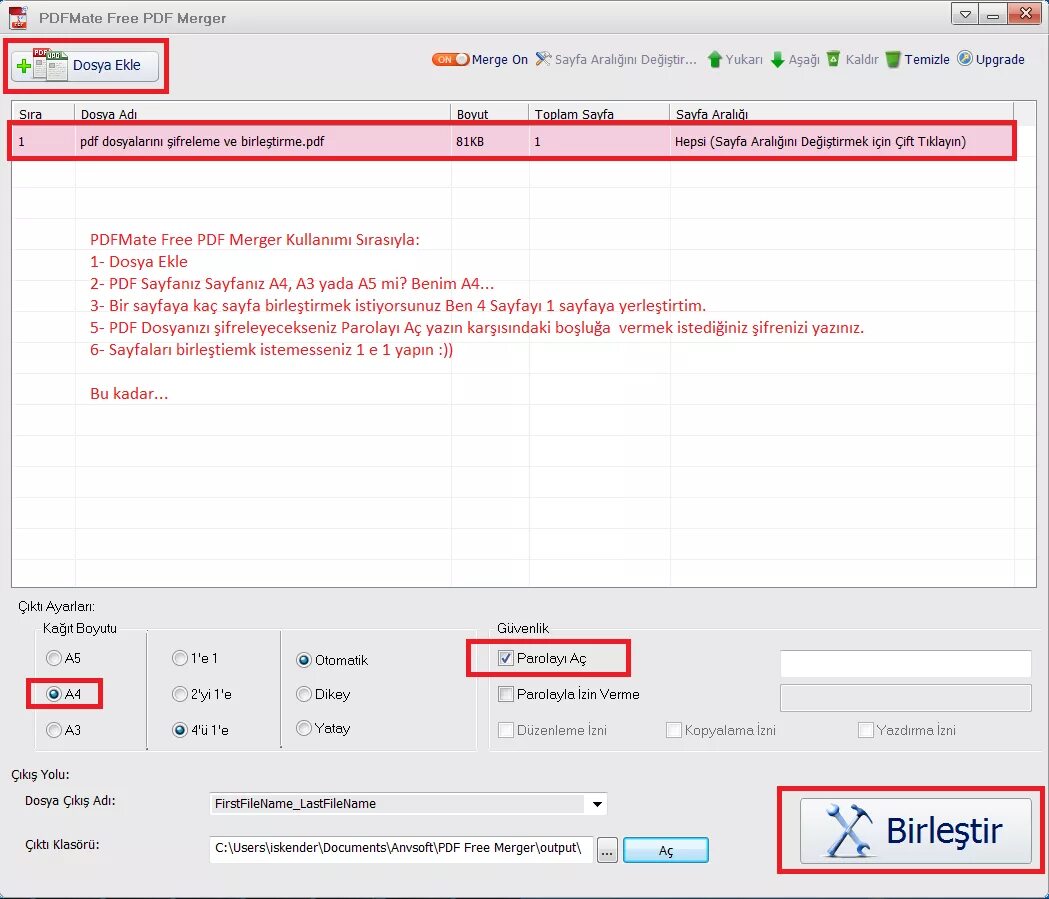Click the Parolayı Aç password field
The width and height of the screenshot is (1049, 899).
pyautogui.click(x=906, y=664)
